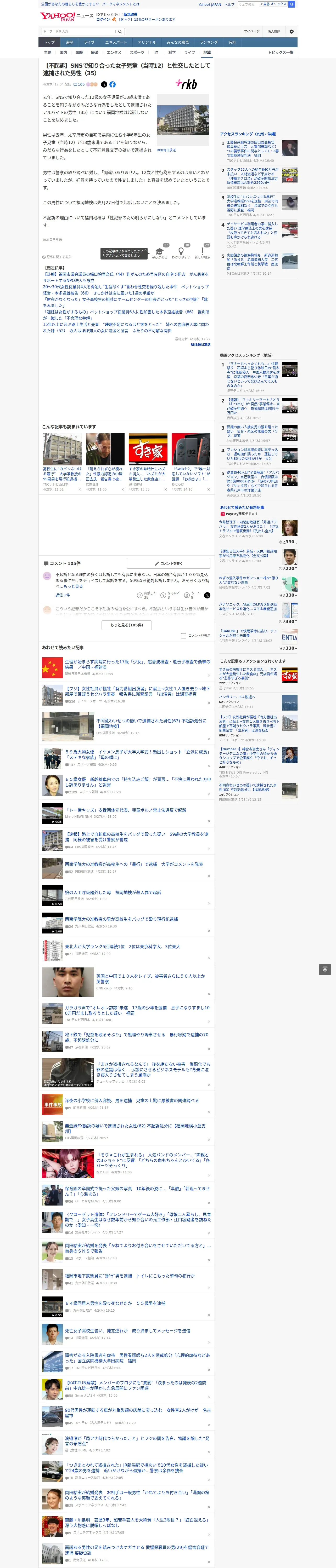
Task: Open 購入履歴
Action: (274, 32)
